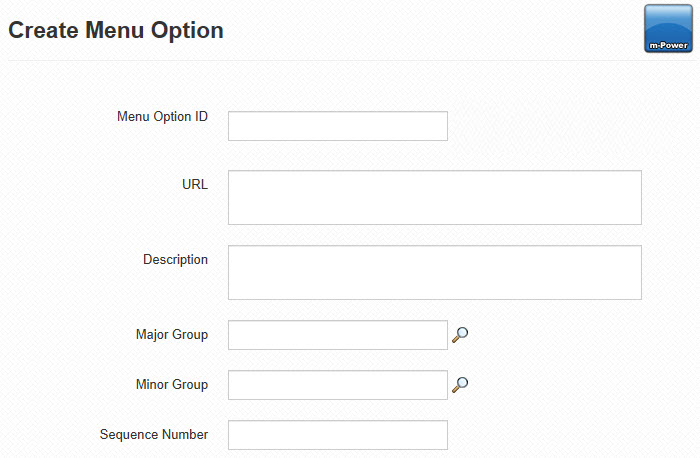Viewport: 700px width, 458px height.
Task: Click the Create Menu Option heading
Action: [116, 30]
